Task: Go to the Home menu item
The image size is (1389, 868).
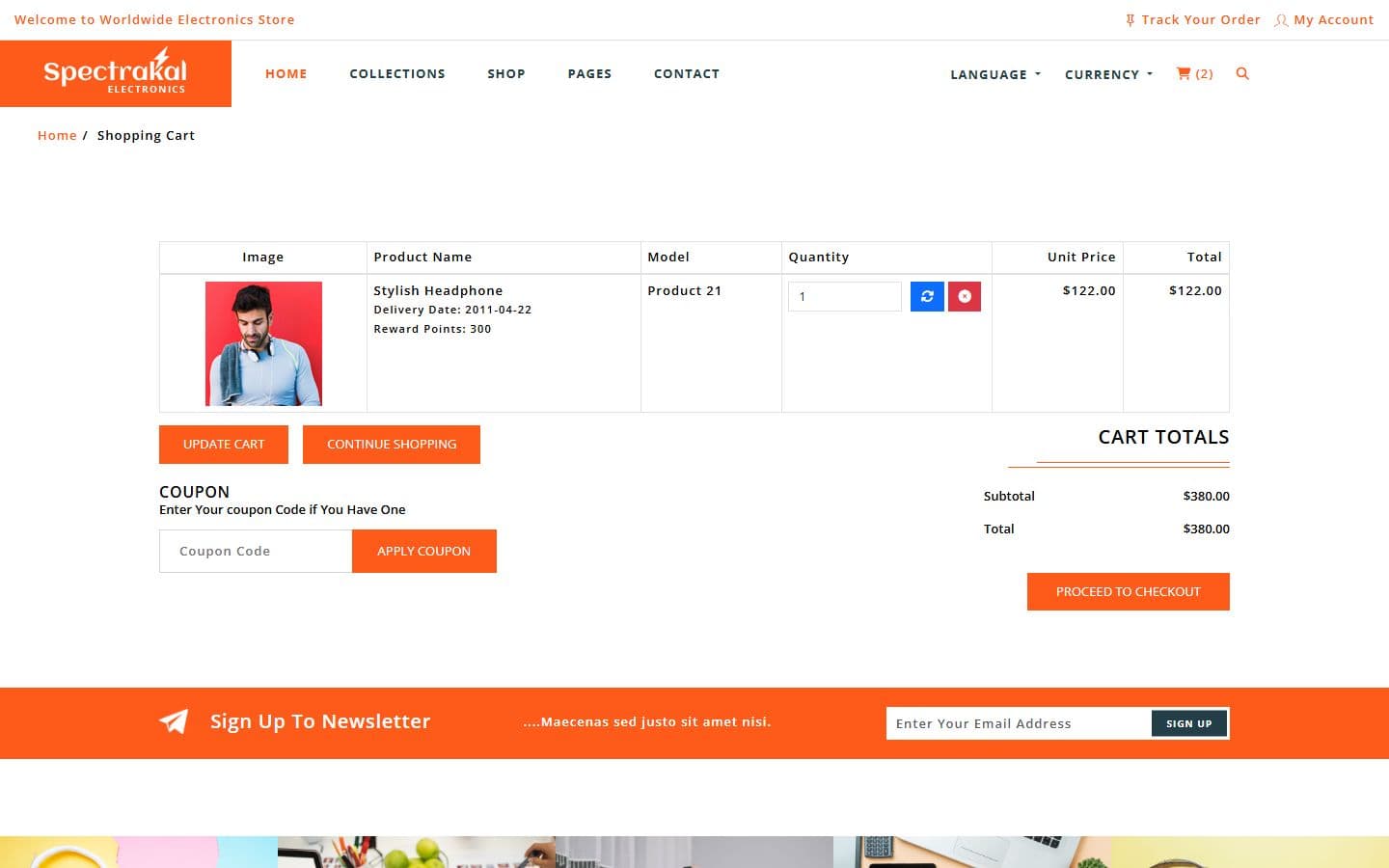Action: (x=286, y=73)
